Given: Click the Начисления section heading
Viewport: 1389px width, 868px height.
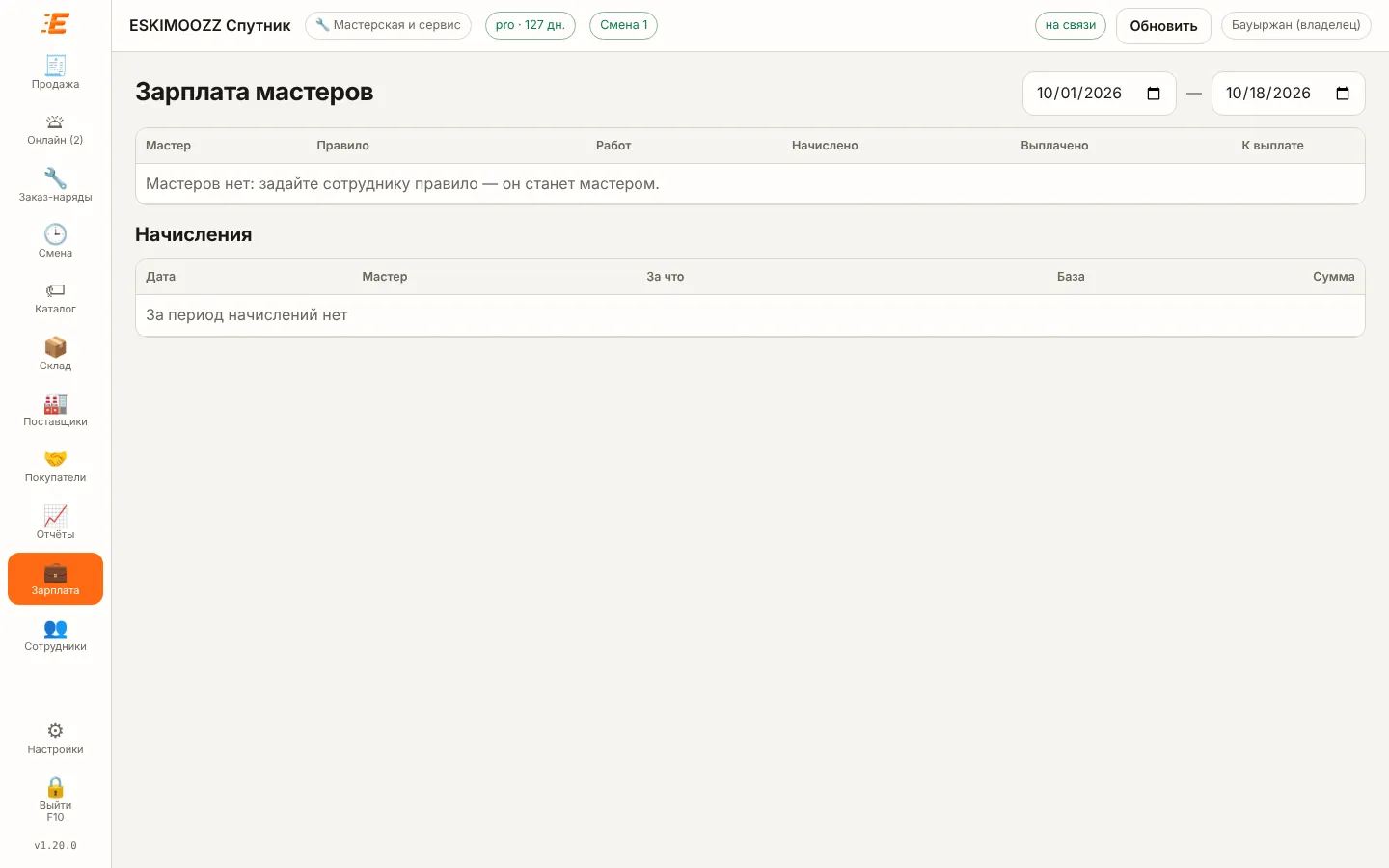Looking at the screenshot, I should click(x=193, y=235).
